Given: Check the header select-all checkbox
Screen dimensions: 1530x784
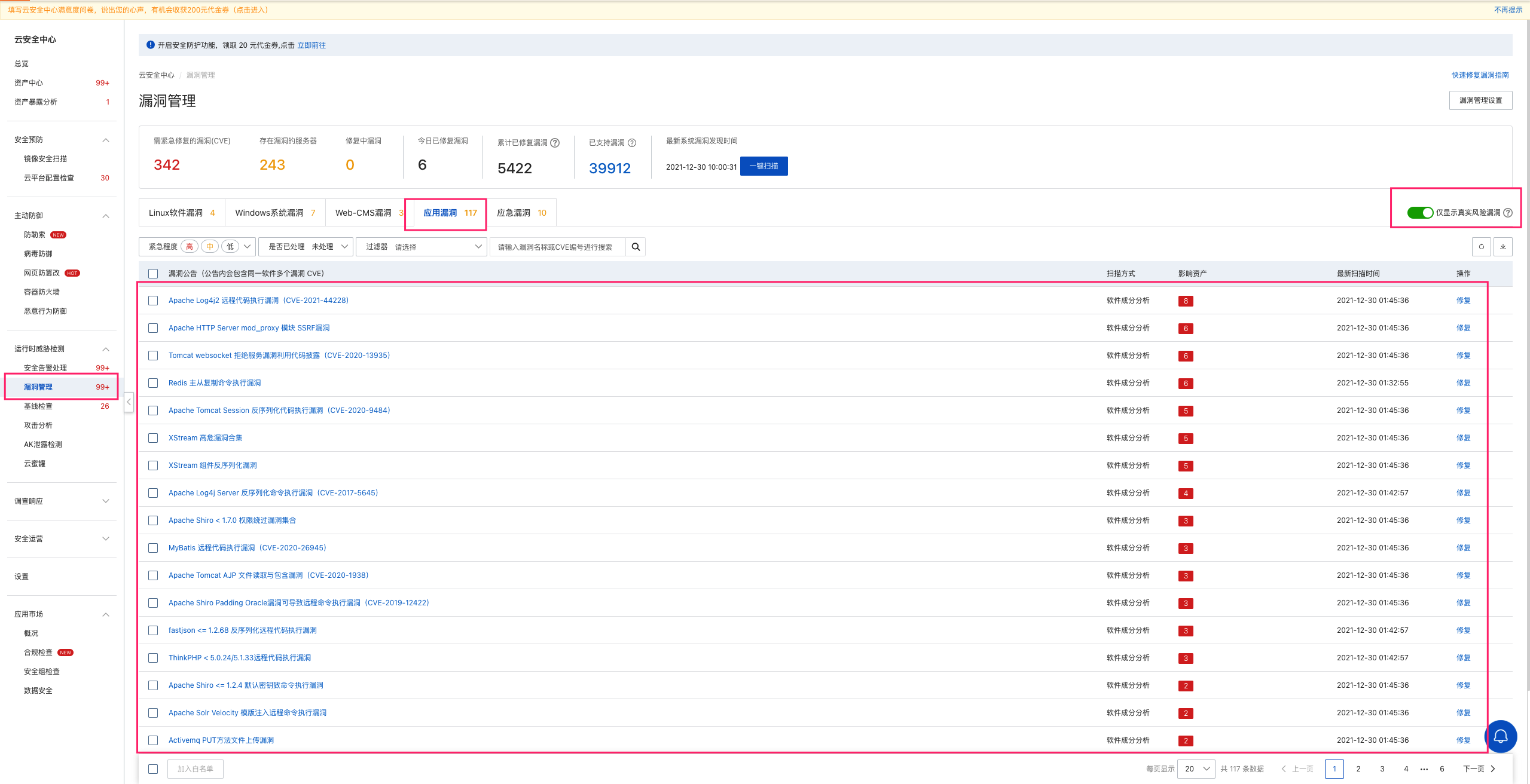Looking at the screenshot, I should (x=153, y=274).
